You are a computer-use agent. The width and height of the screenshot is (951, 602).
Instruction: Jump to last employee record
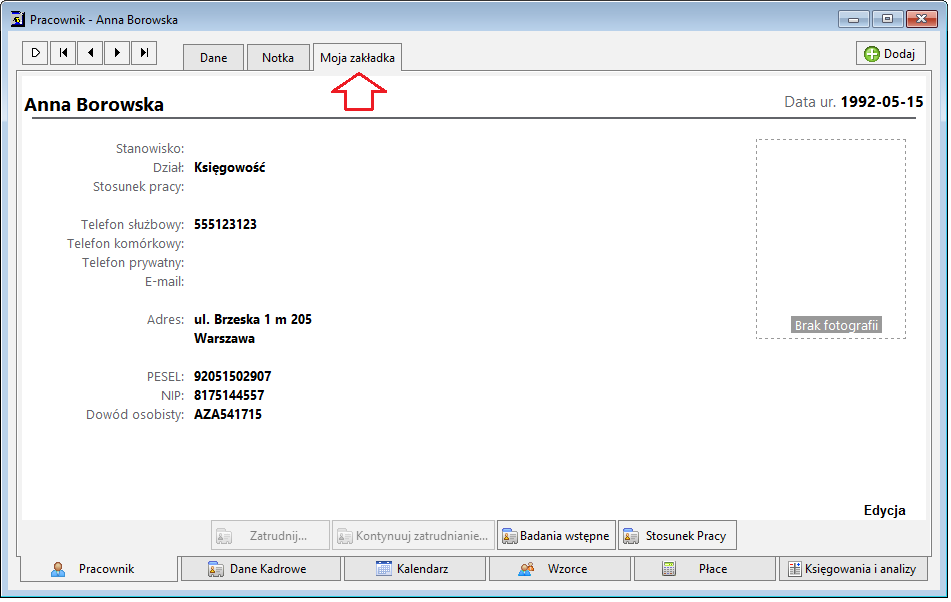pos(144,53)
